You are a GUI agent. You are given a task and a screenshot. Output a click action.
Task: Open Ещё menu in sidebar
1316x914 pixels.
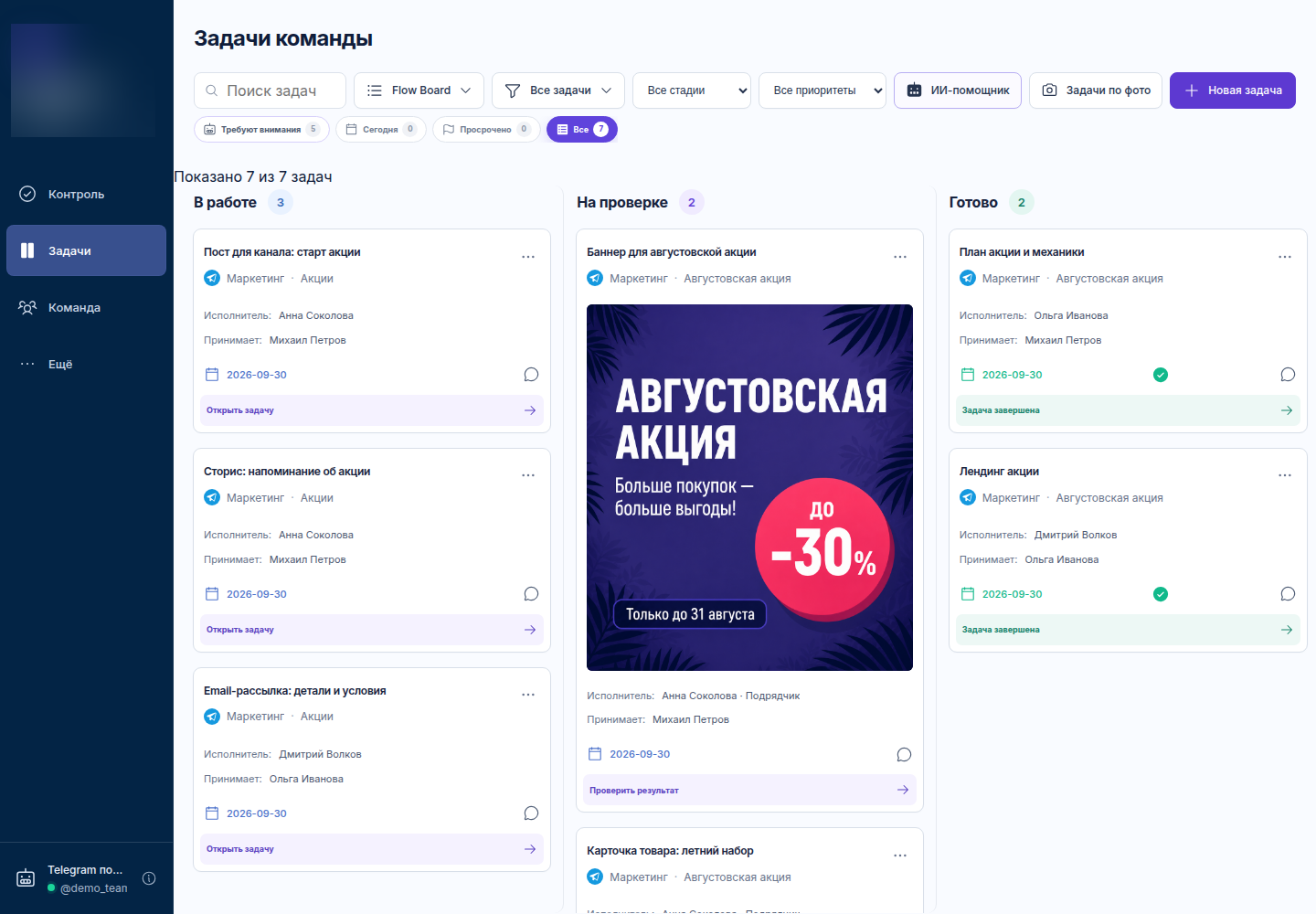(x=86, y=364)
